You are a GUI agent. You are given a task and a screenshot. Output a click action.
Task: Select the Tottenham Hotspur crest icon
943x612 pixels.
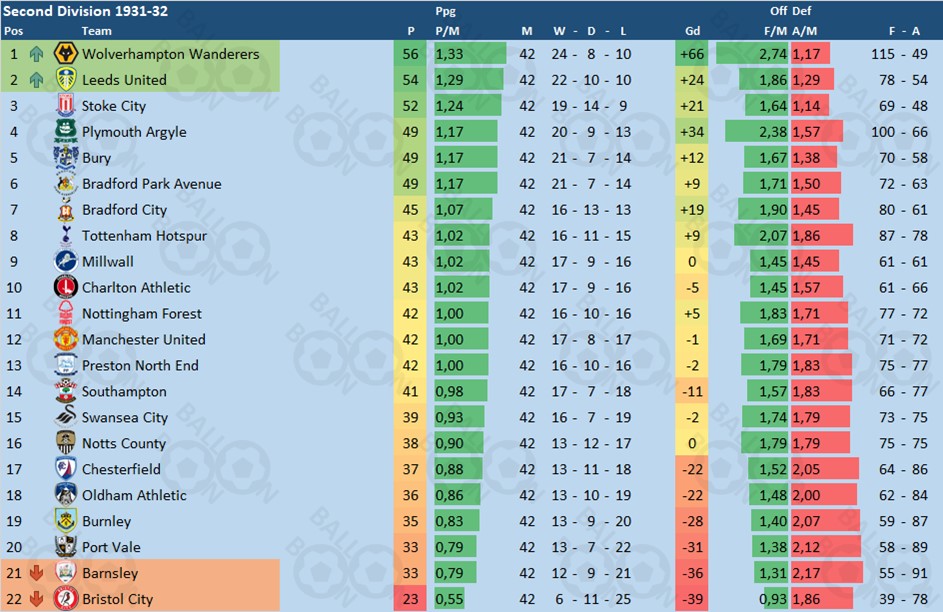coord(66,235)
